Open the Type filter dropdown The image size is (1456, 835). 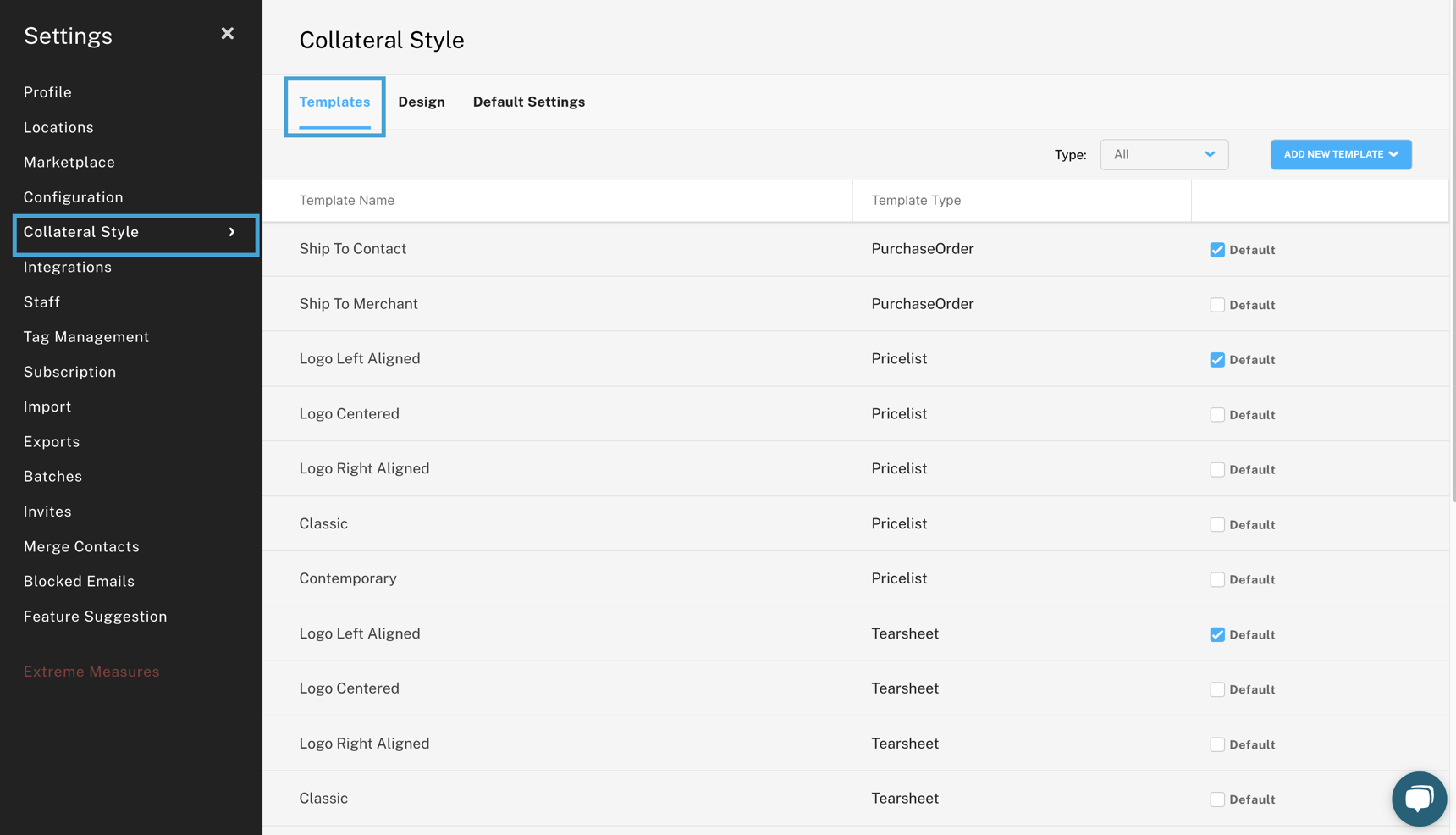coord(1164,154)
